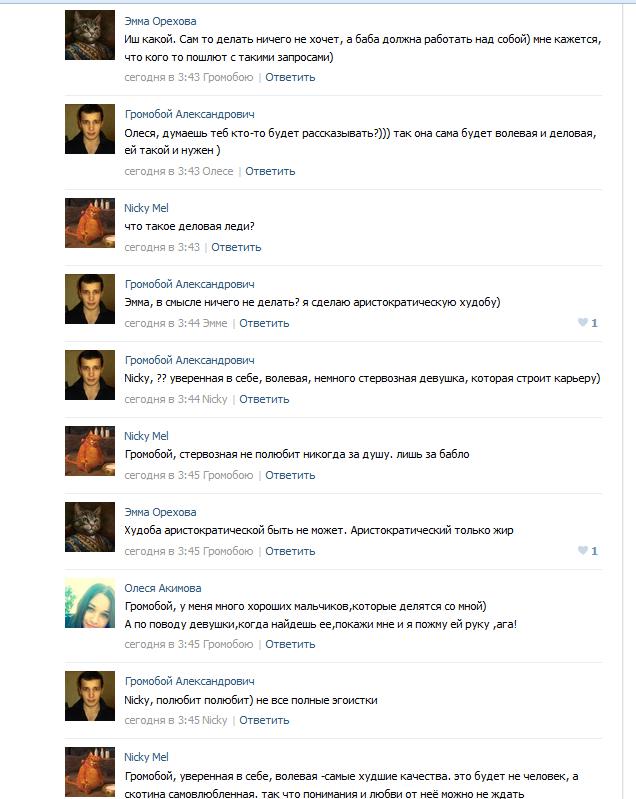Reply to Громобой's 'полюбит полюбит' comment
Screen dimensions: 636x799
point(264,720)
